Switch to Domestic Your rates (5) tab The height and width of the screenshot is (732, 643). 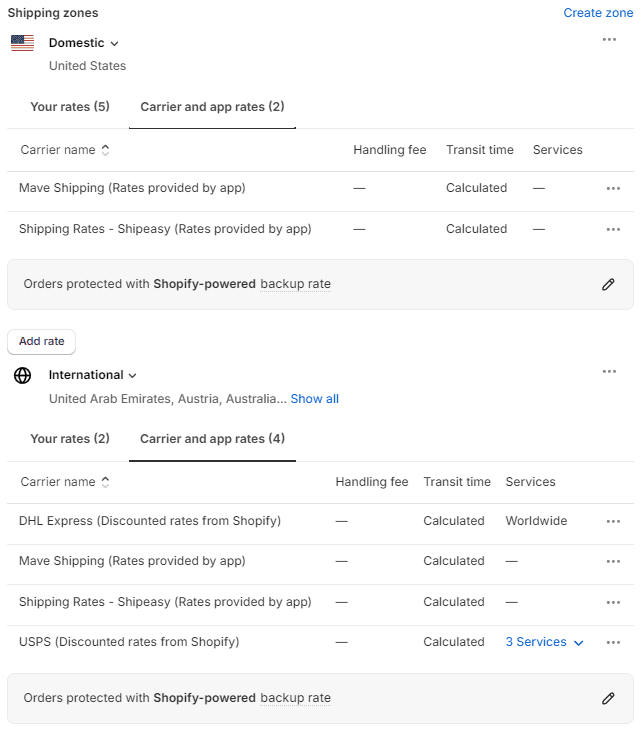click(x=70, y=106)
